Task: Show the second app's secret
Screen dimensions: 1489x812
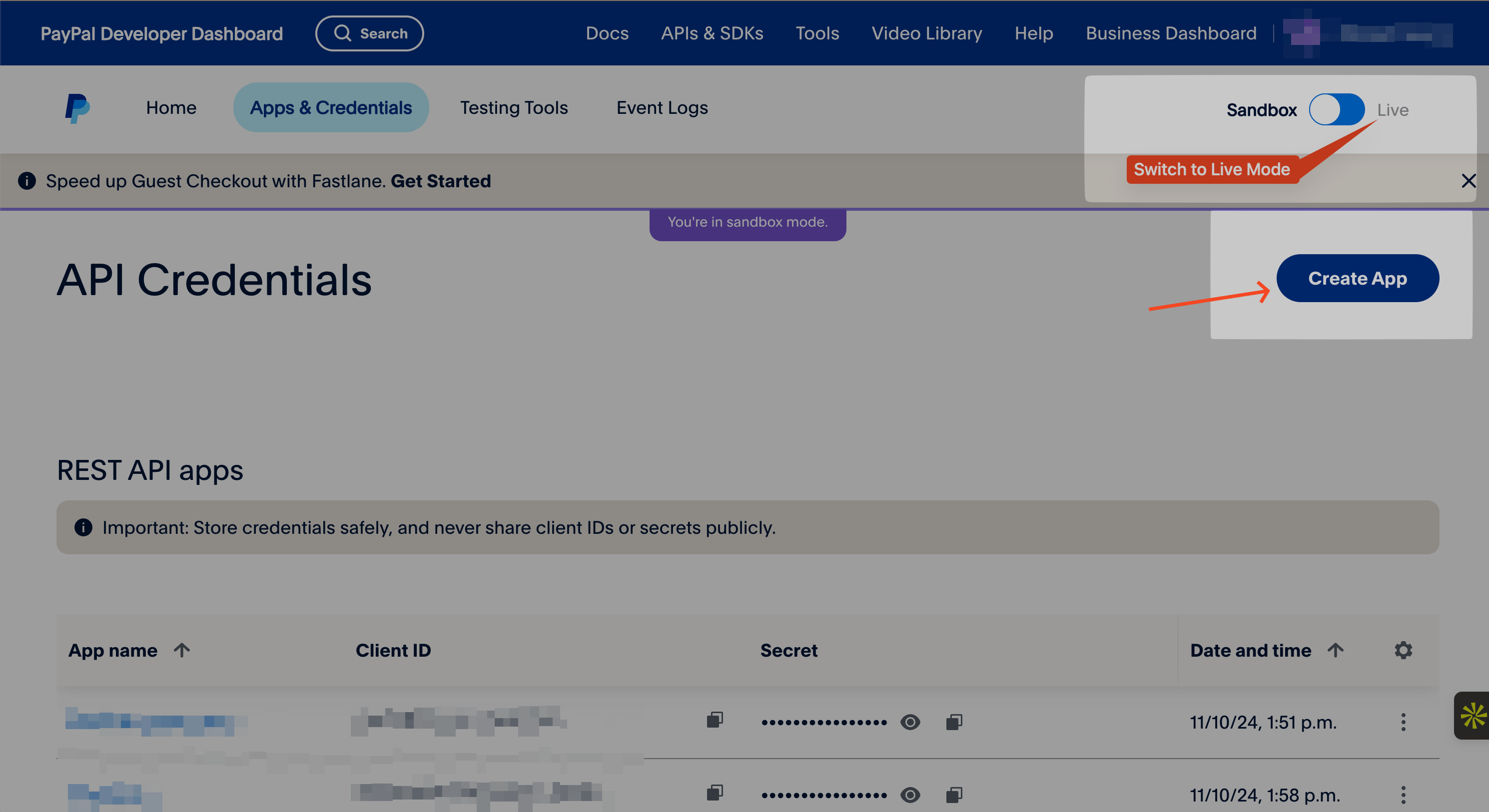Action: pyautogui.click(x=910, y=795)
